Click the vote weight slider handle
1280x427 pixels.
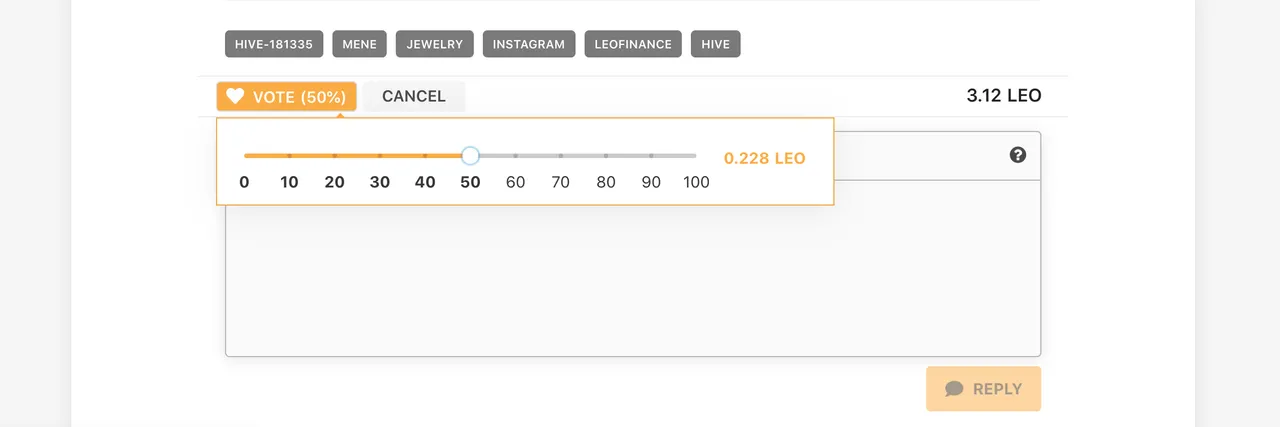point(470,156)
